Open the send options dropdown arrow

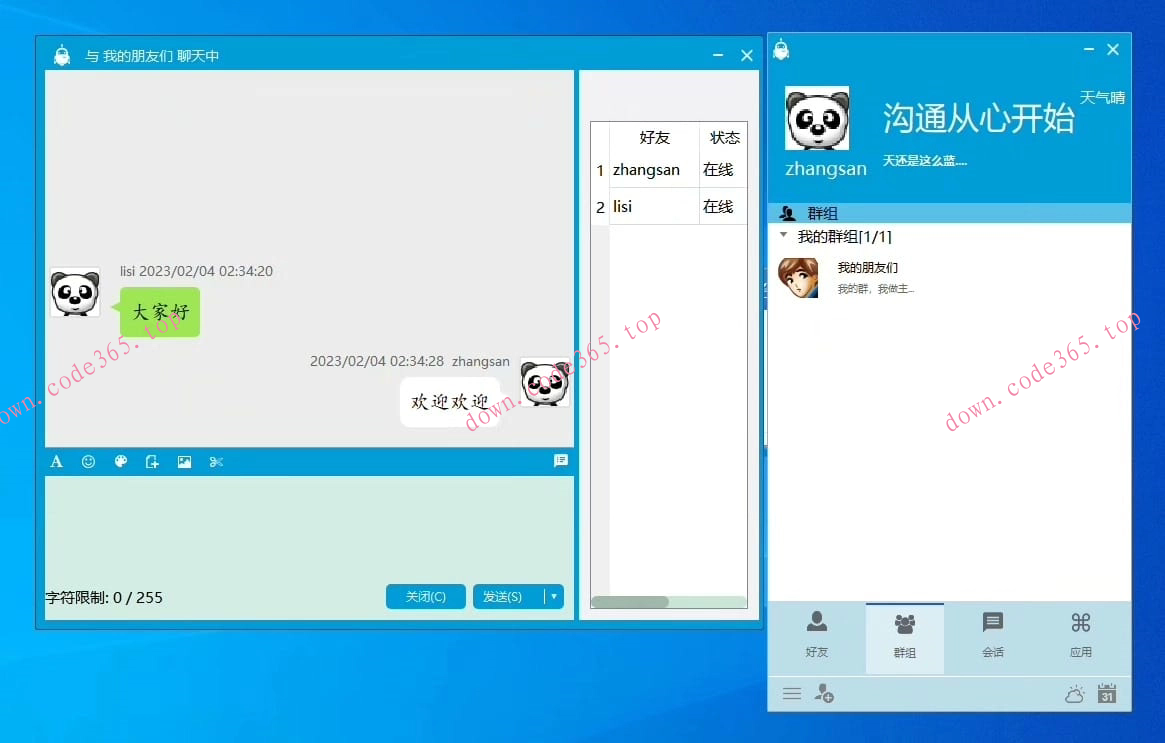tap(553, 596)
